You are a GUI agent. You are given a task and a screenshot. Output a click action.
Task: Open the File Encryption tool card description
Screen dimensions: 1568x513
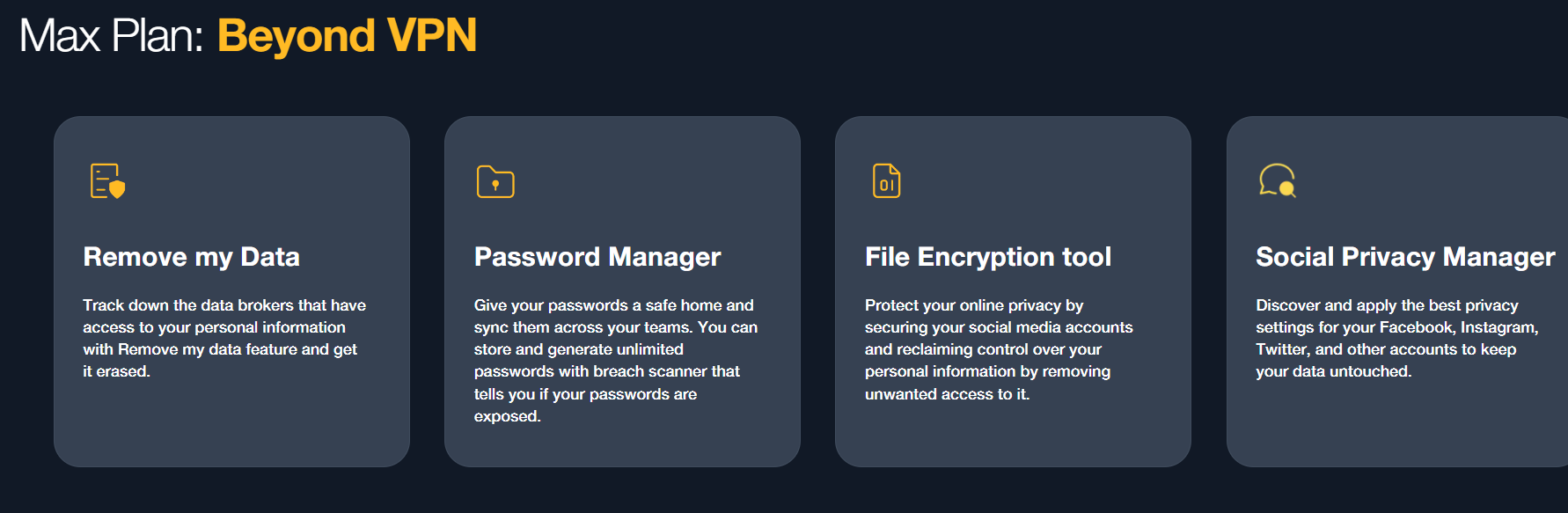[999, 349]
